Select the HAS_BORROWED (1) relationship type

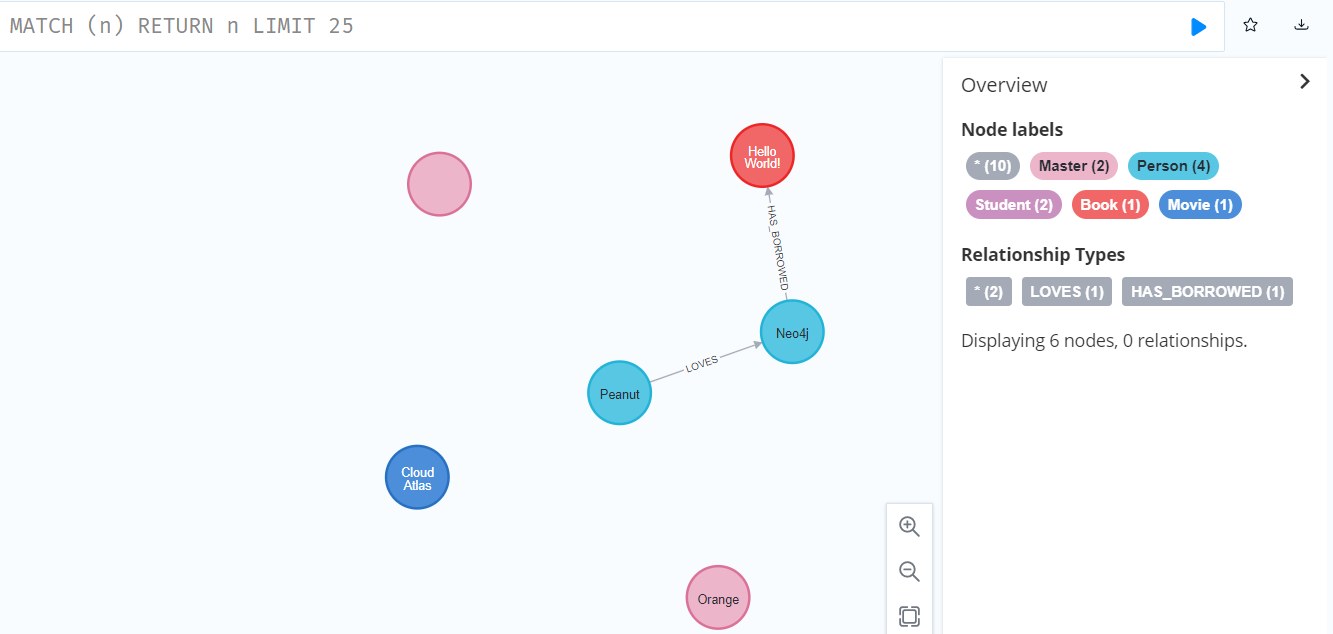click(1206, 292)
